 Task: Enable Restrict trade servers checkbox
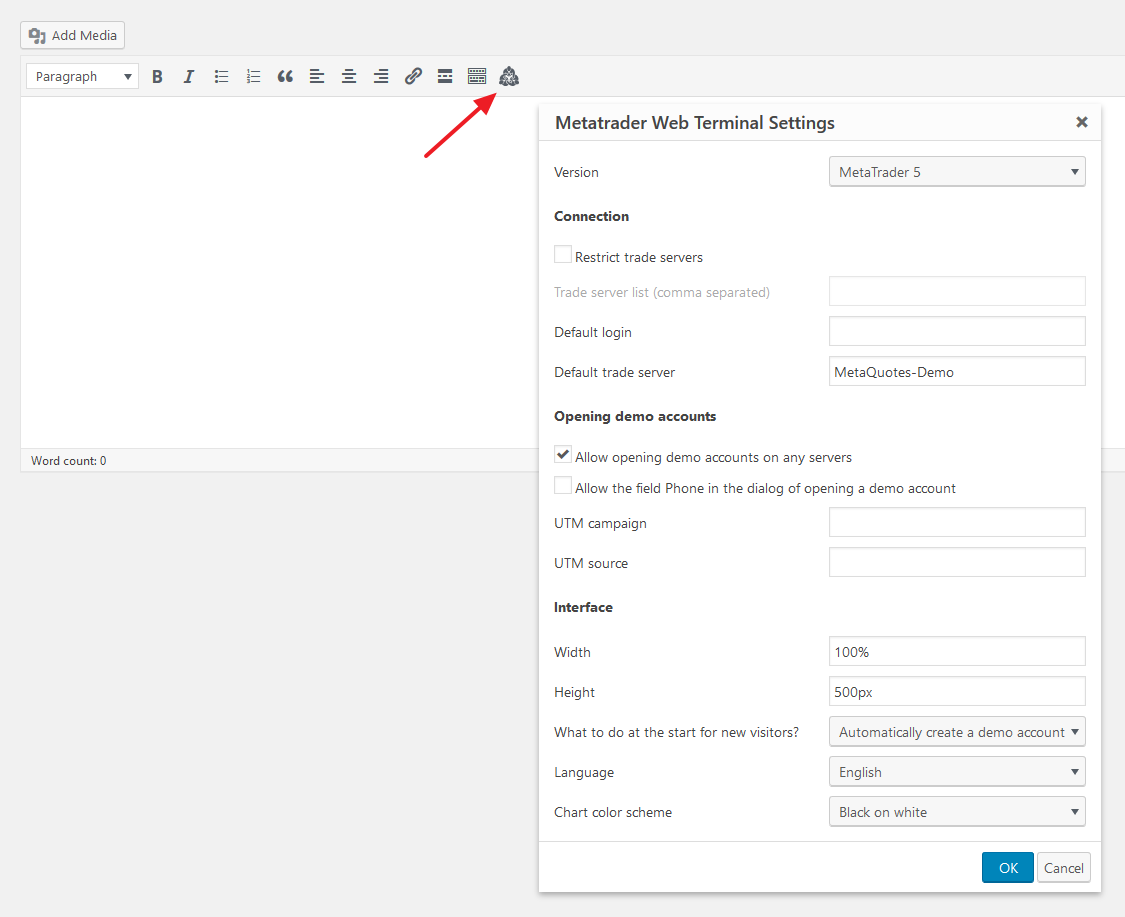[563, 255]
